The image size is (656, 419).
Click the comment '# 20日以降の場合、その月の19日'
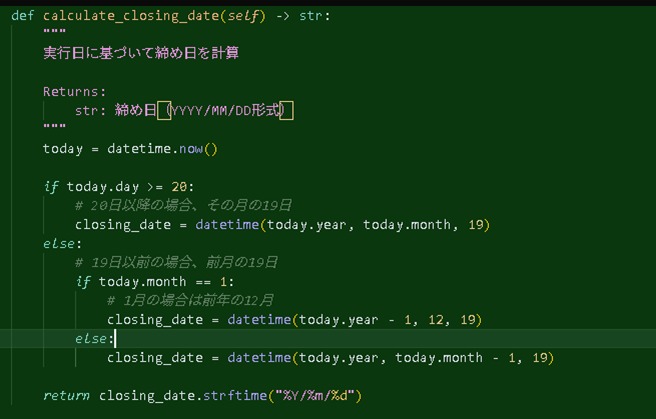pos(183,205)
